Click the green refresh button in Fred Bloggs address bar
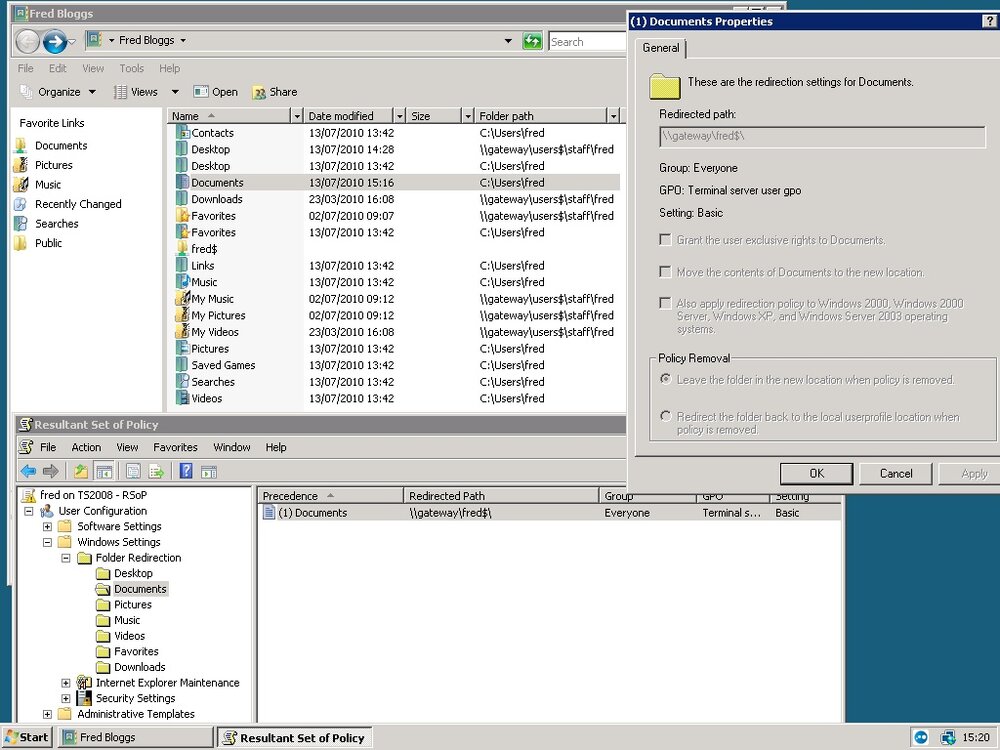The width and height of the screenshot is (1000, 750). coord(532,41)
